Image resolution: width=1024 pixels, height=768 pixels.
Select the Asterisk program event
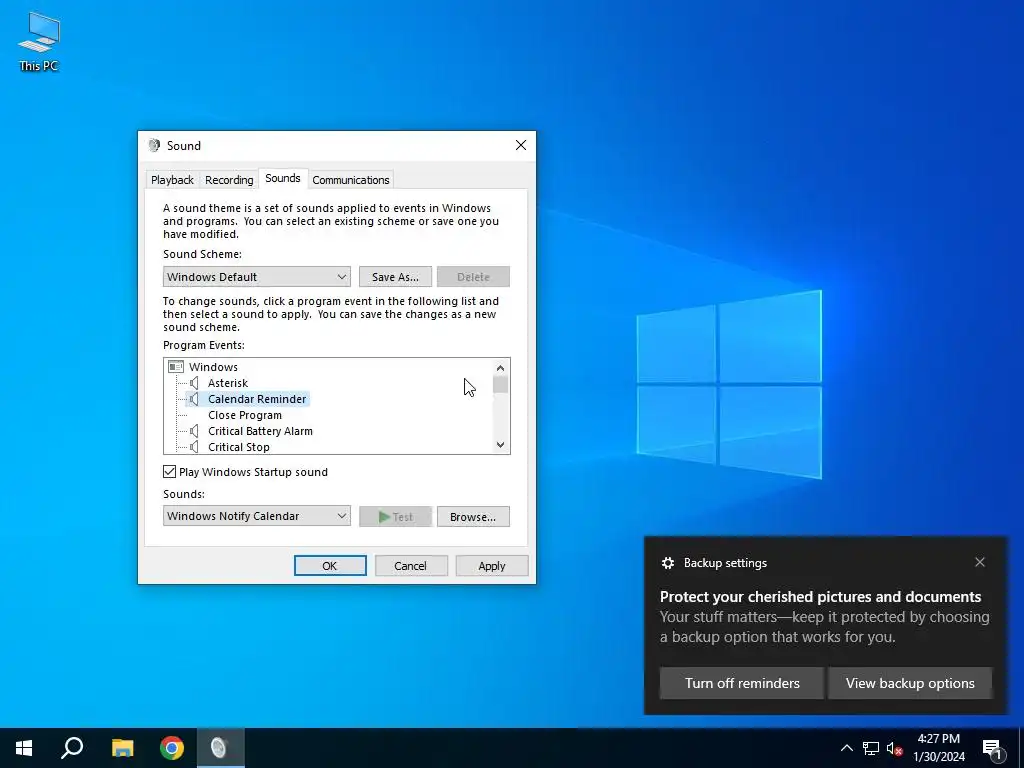[228, 383]
